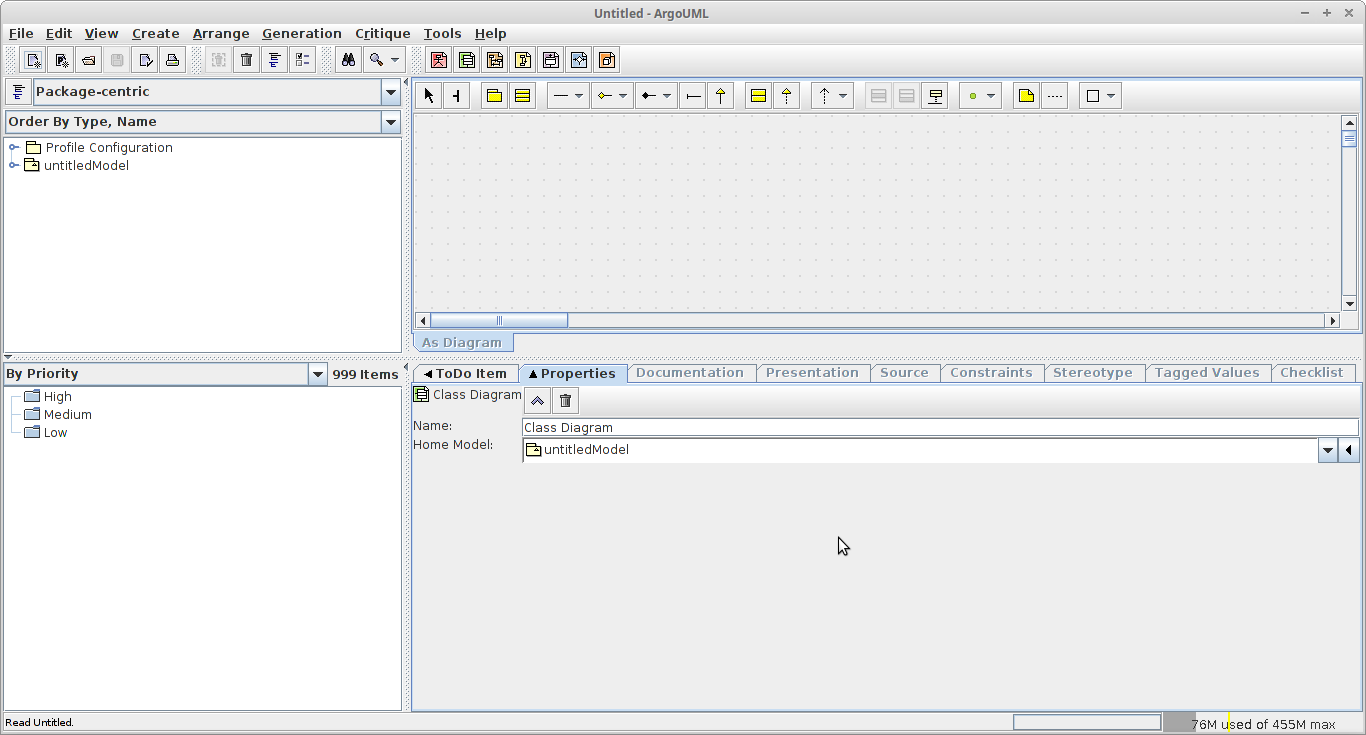
Task: Click scroll-down arrow of diagram vertical scrollbar
Action: 1350,303
